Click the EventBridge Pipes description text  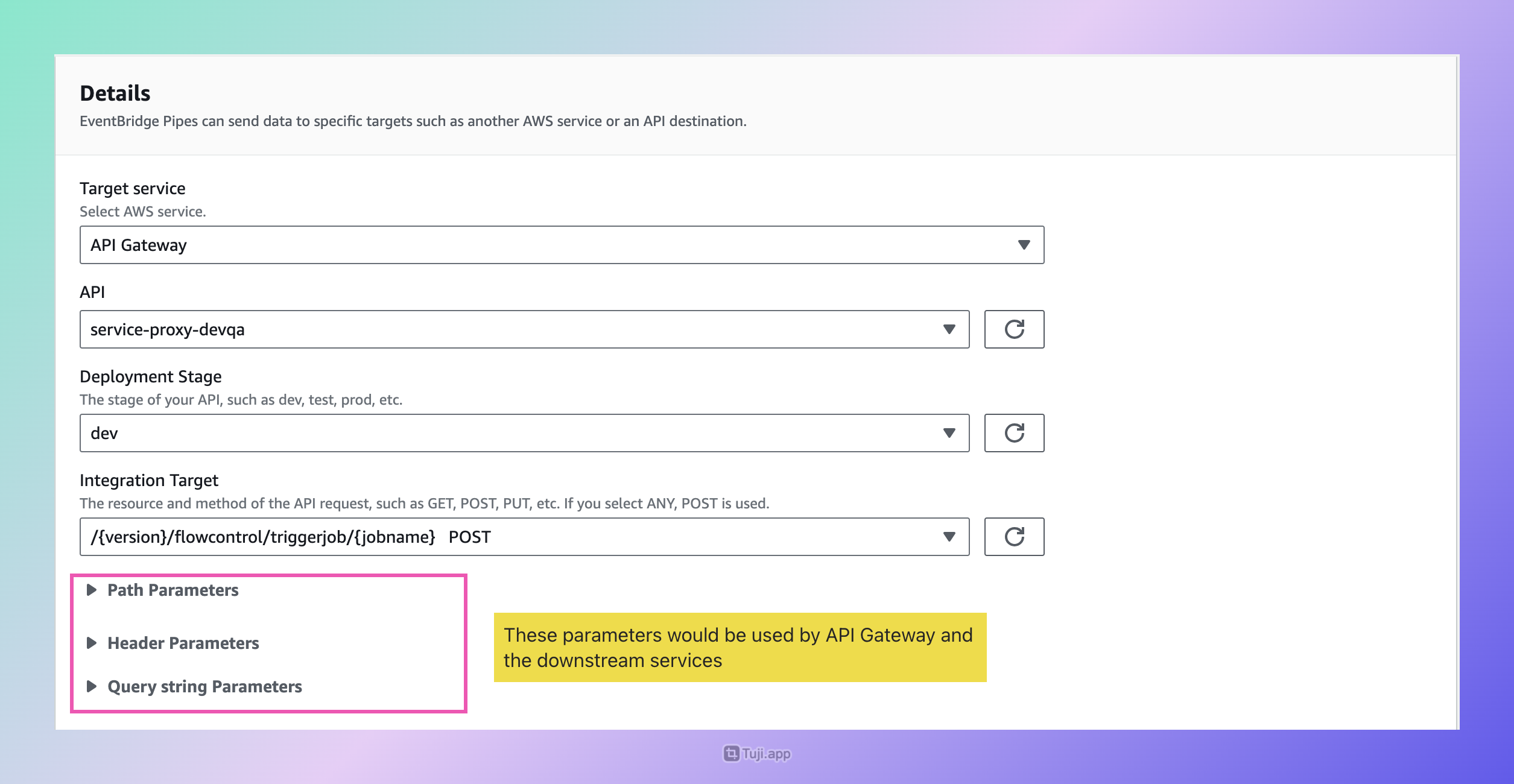pyautogui.click(x=413, y=121)
